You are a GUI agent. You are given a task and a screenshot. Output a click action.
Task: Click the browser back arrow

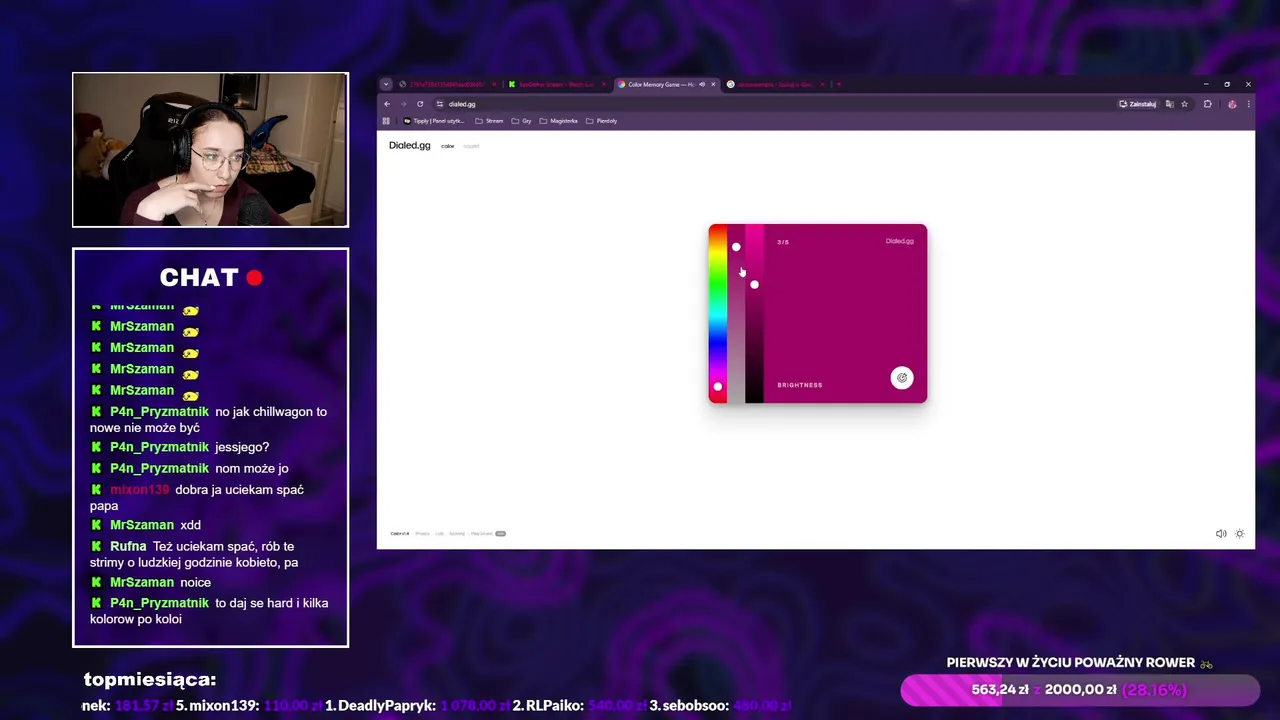point(387,104)
